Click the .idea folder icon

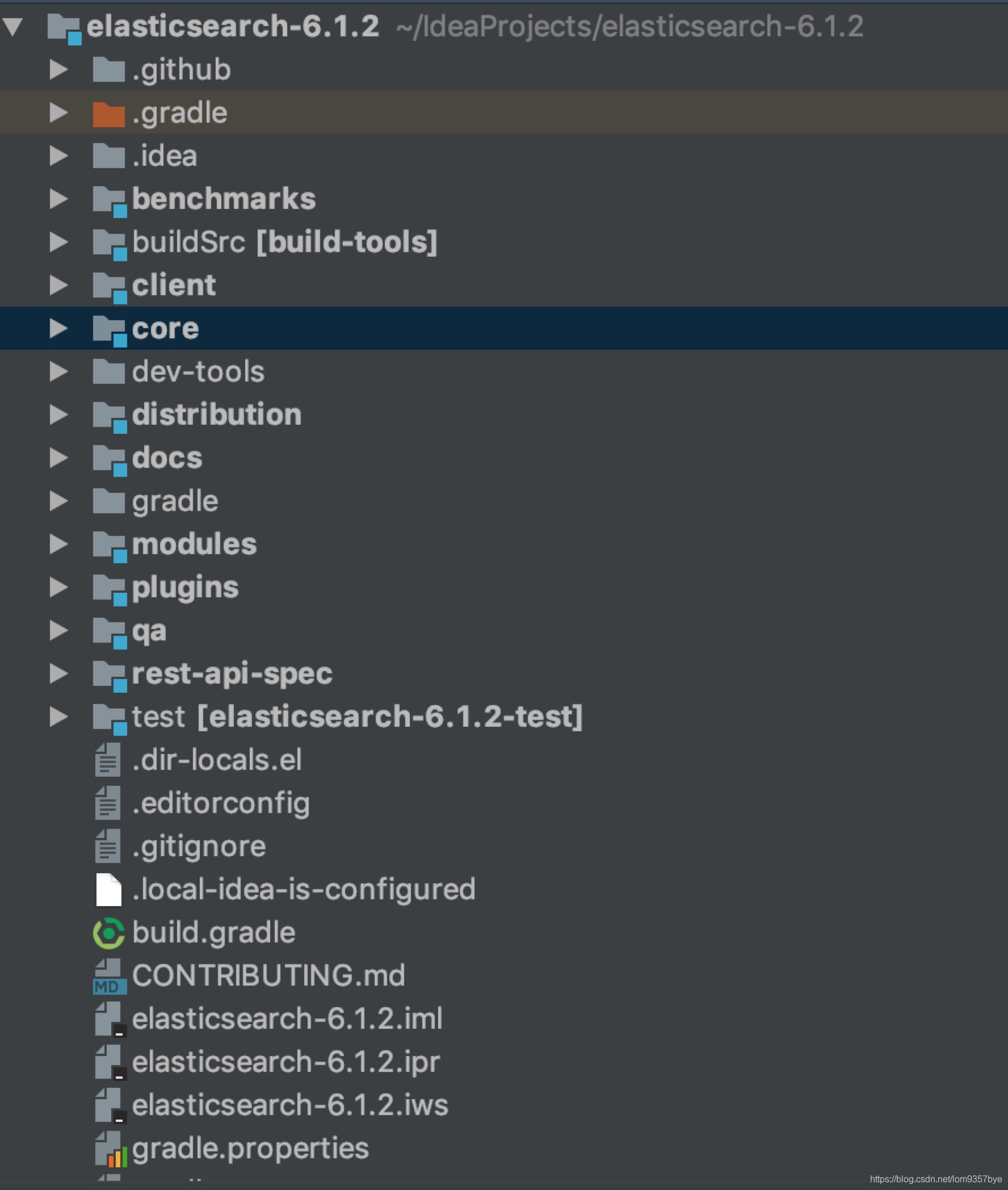coord(108,156)
